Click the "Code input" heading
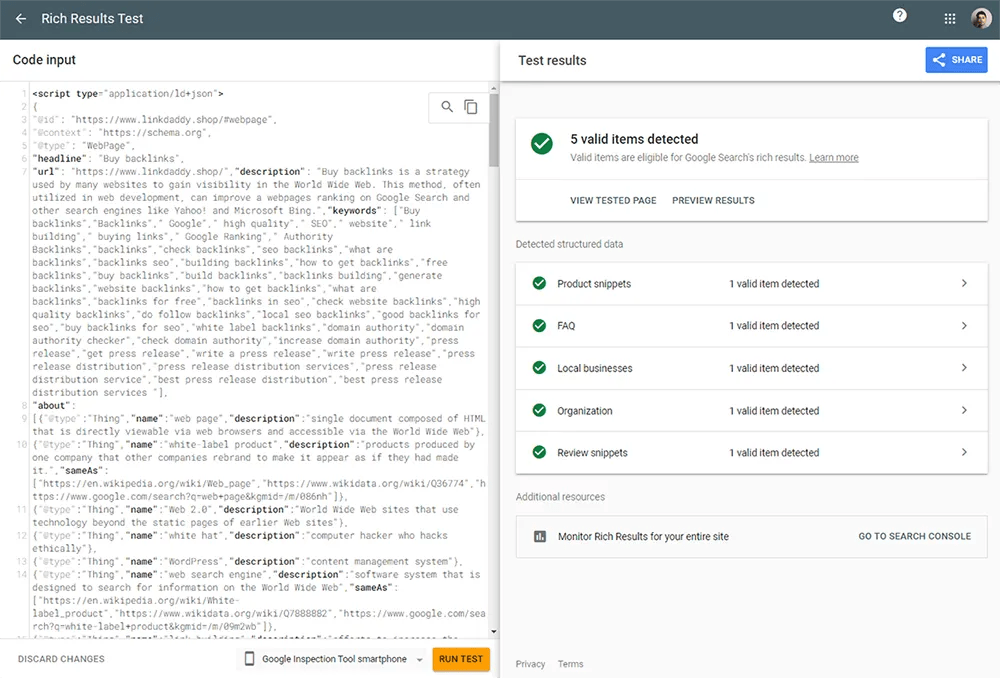Viewport: 1000px width, 678px height. 44,59
